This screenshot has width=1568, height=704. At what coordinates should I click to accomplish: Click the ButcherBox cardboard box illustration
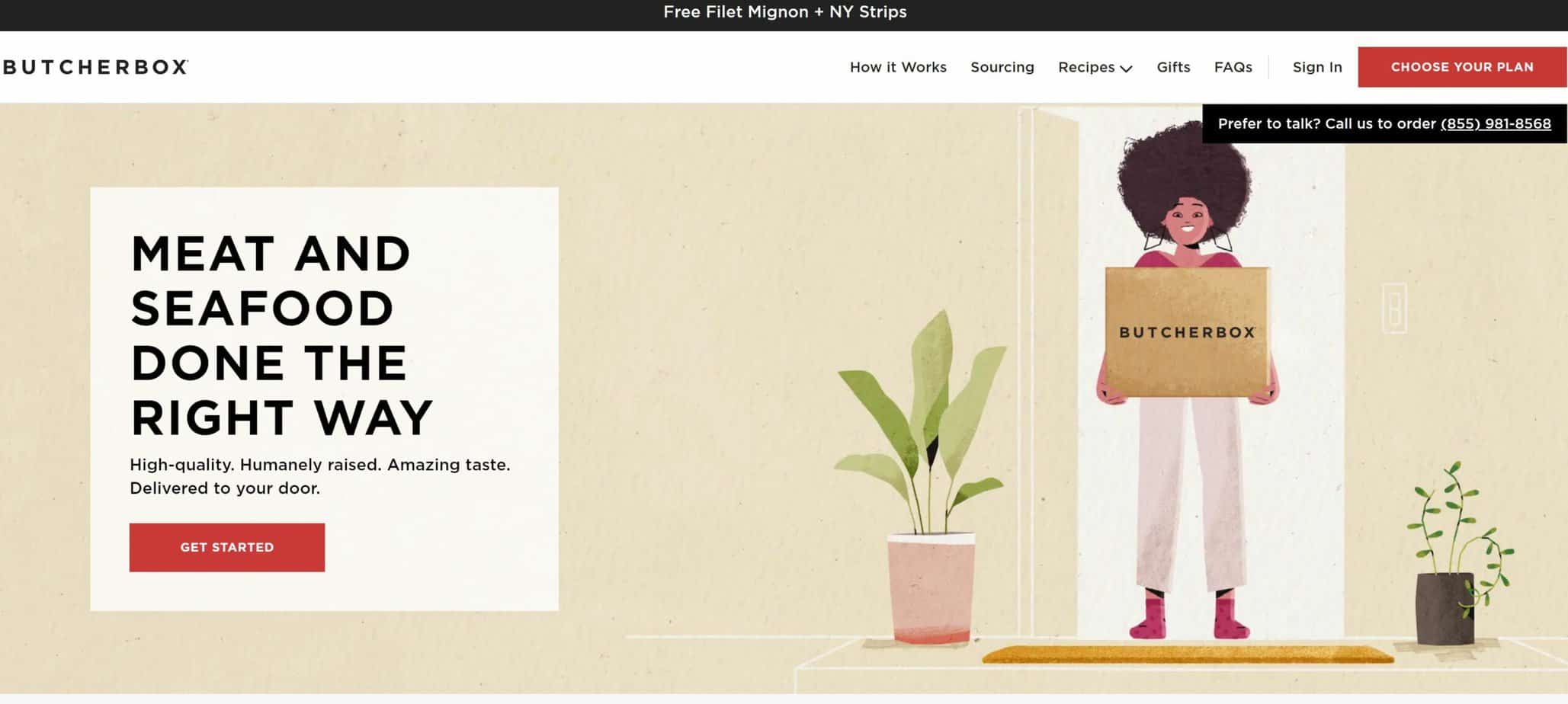tap(1186, 331)
